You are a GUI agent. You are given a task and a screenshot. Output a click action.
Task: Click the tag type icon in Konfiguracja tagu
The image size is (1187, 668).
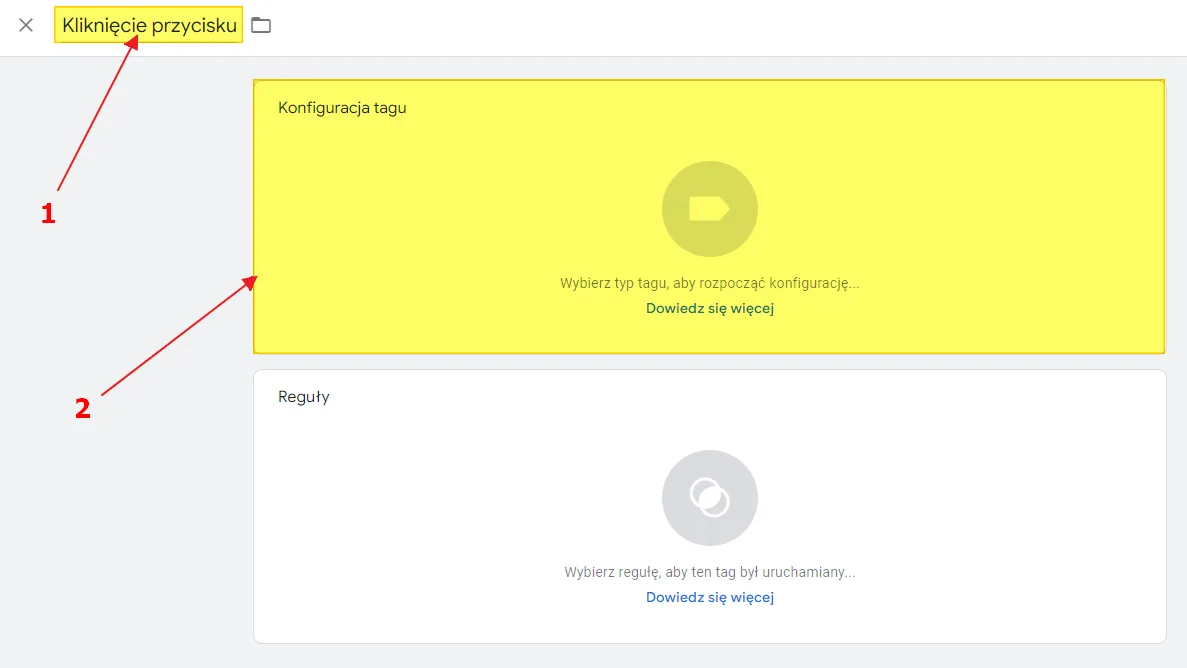tap(709, 208)
